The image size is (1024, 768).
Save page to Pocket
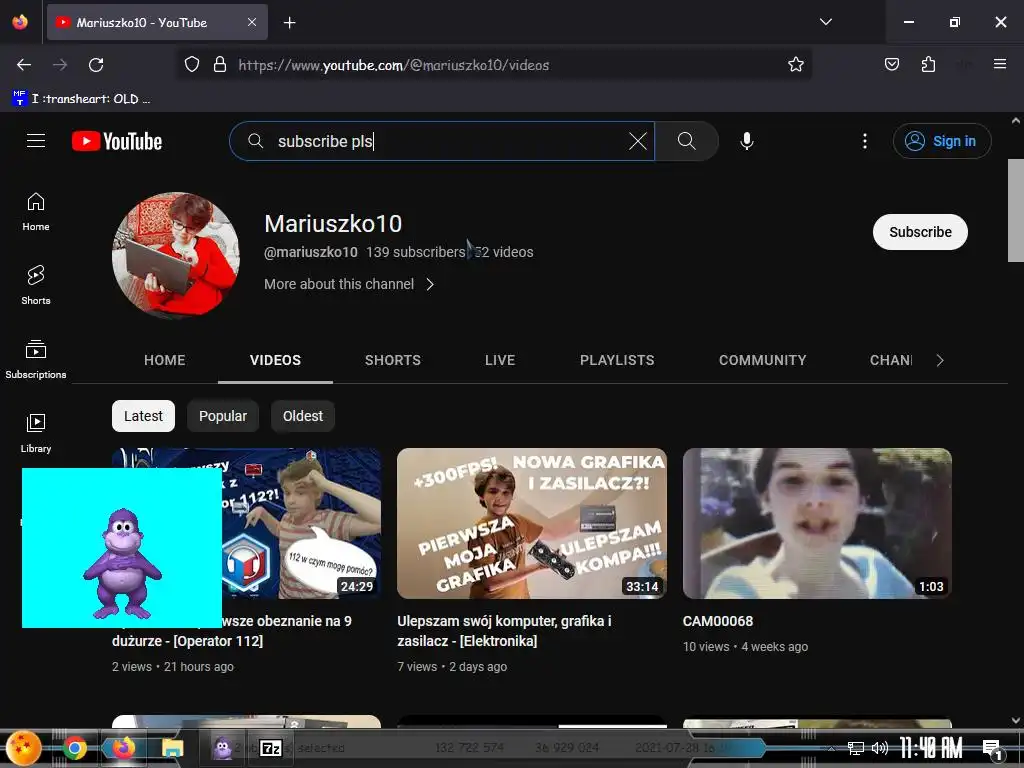click(x=891, y=65)
